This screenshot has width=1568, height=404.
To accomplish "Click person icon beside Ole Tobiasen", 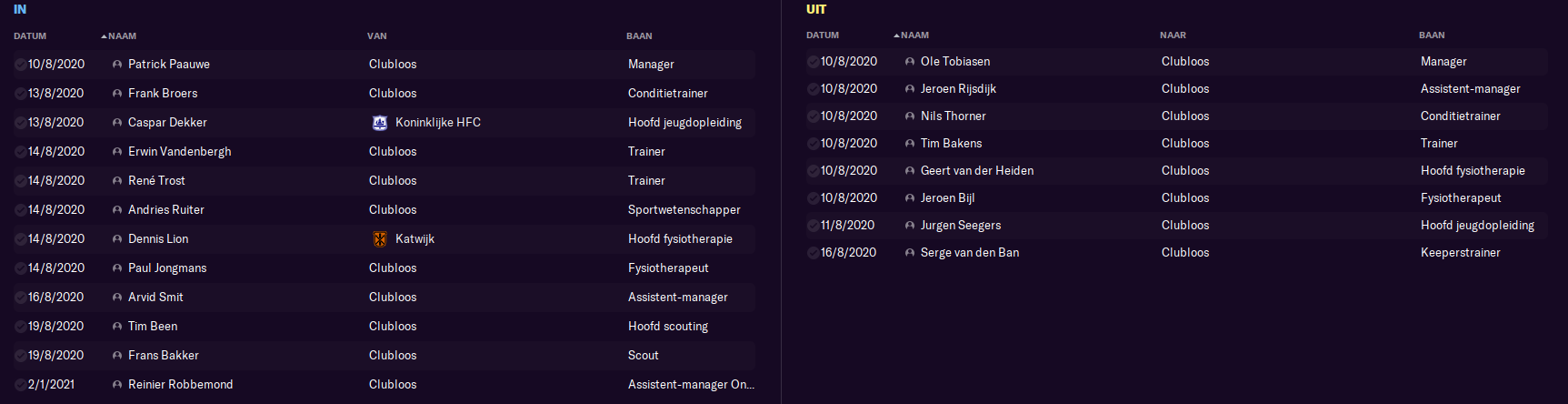I will 910,62.
